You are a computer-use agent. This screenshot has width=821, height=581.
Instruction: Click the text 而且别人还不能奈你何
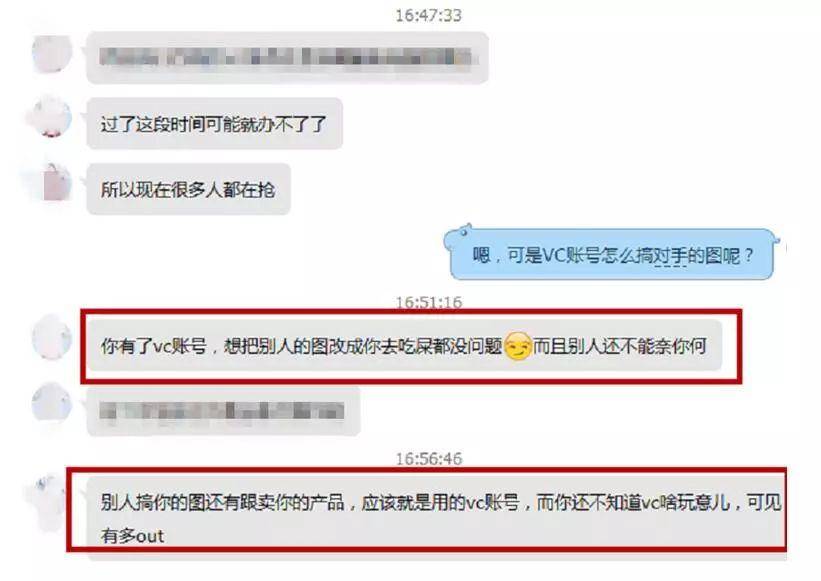click(x=619, y=346)
